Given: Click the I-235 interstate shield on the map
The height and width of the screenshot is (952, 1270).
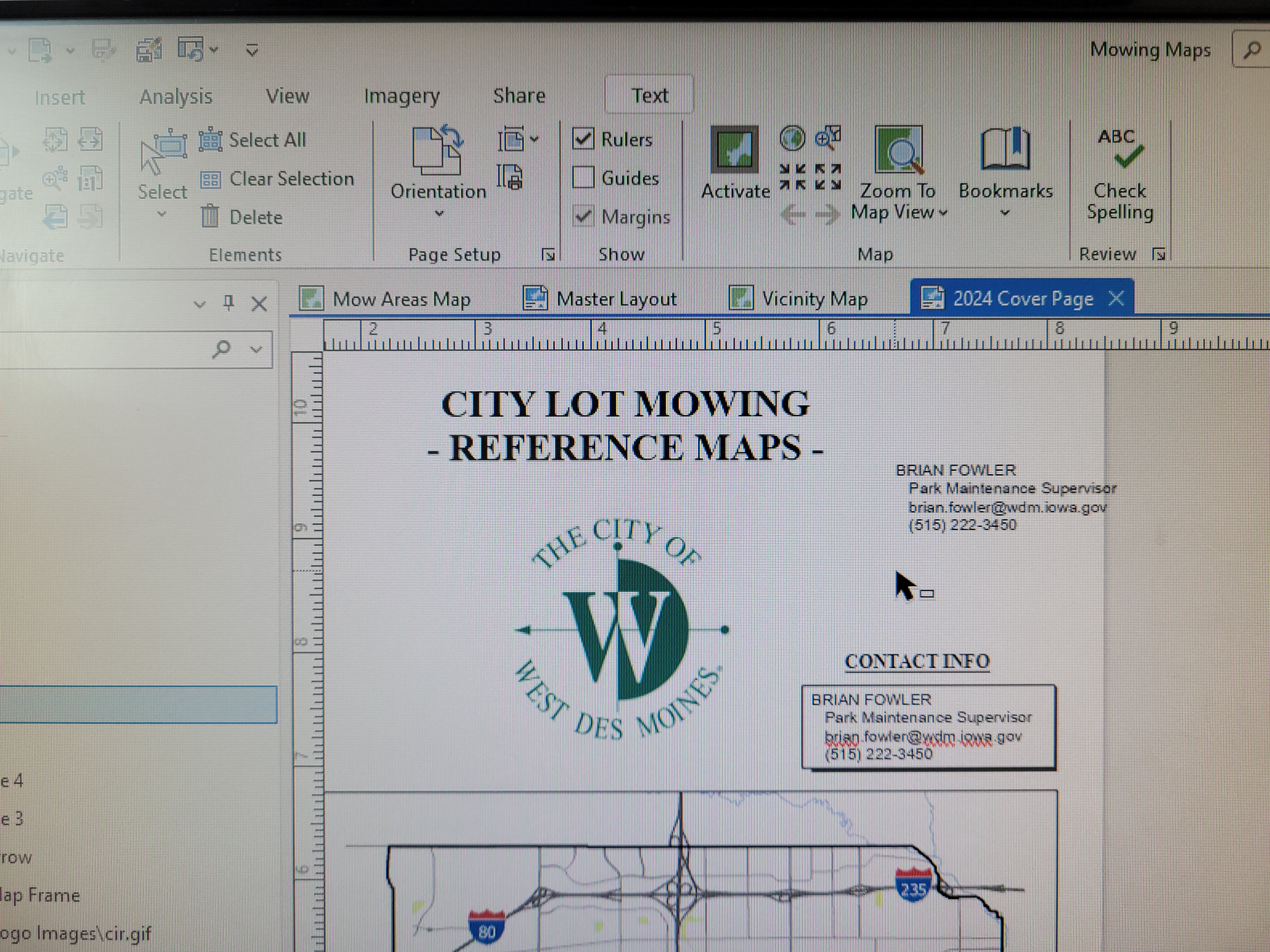Looking at the screenshot, I should pos(913,886).
